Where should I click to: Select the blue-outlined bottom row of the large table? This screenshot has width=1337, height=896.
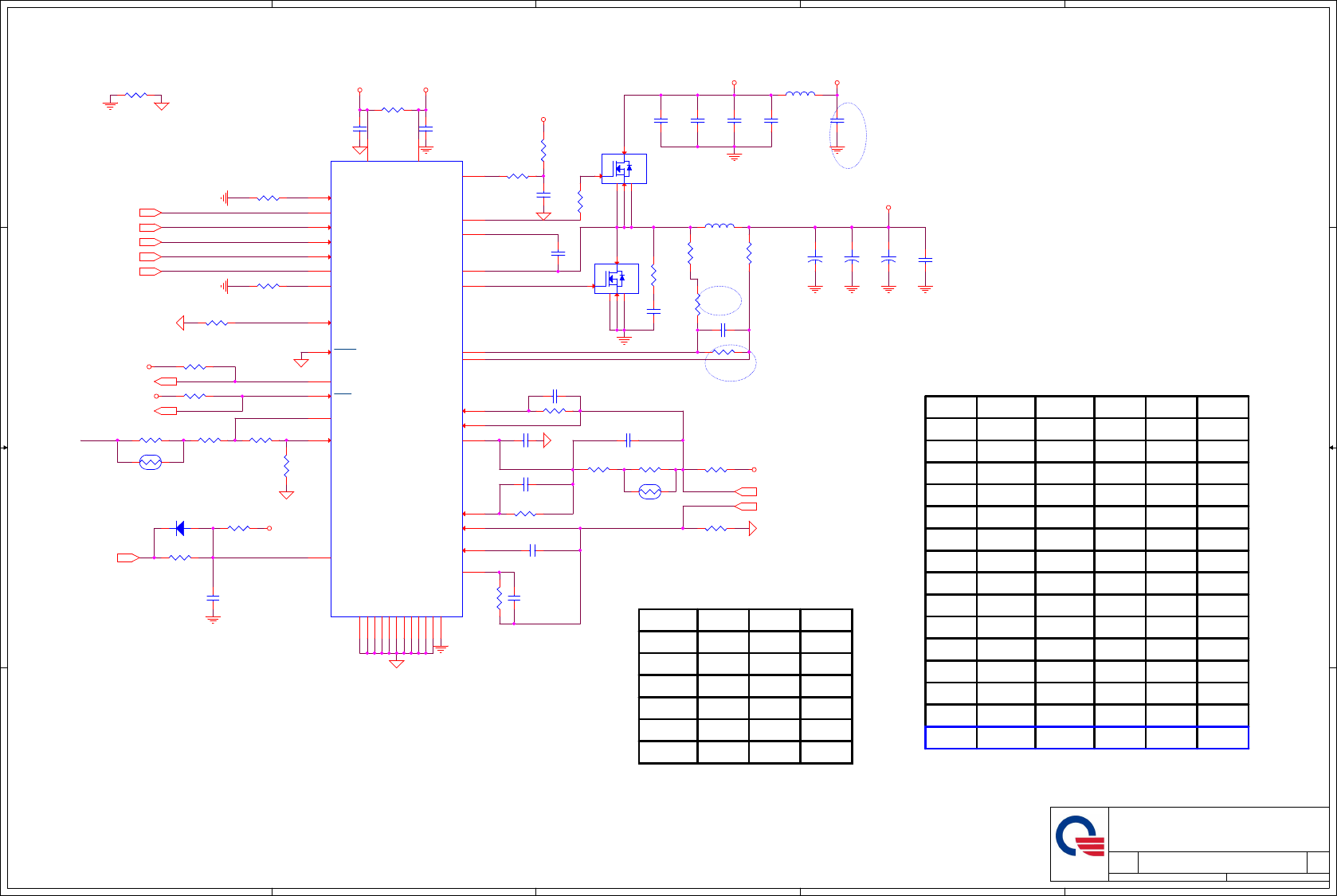1087,738
